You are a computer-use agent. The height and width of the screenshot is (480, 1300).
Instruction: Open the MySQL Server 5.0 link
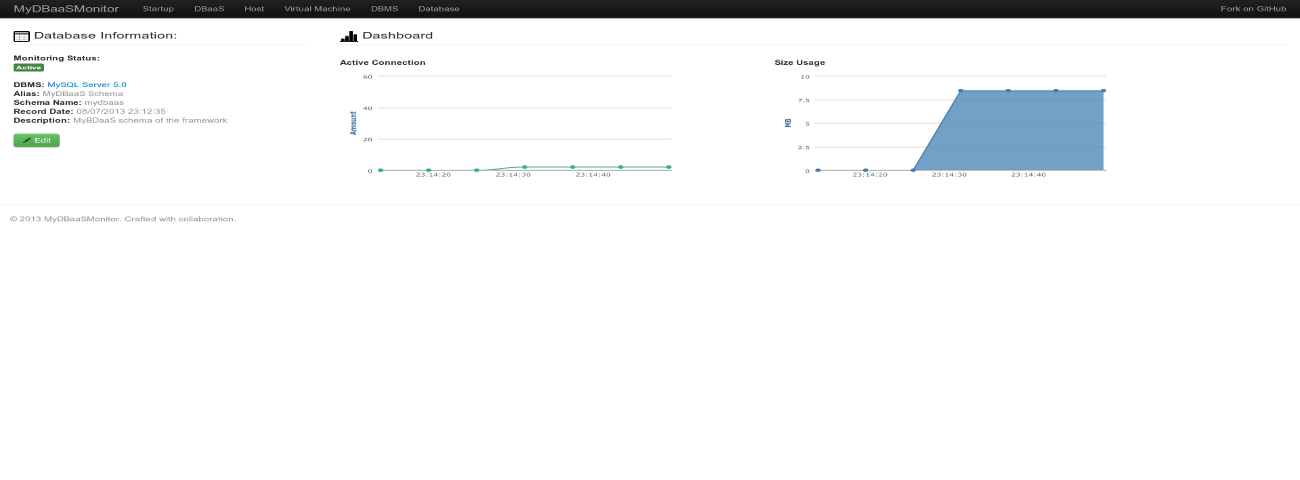[87, 85]
